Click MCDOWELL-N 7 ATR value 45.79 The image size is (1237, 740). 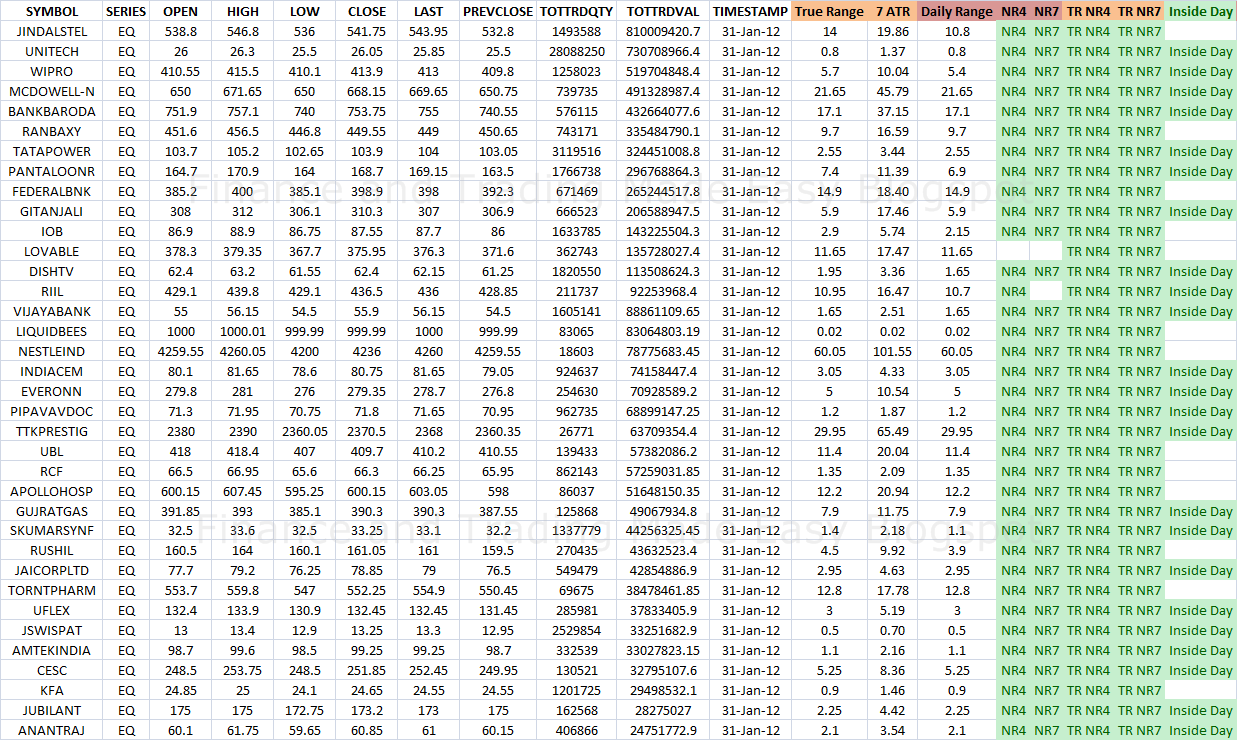click(892, 92)
